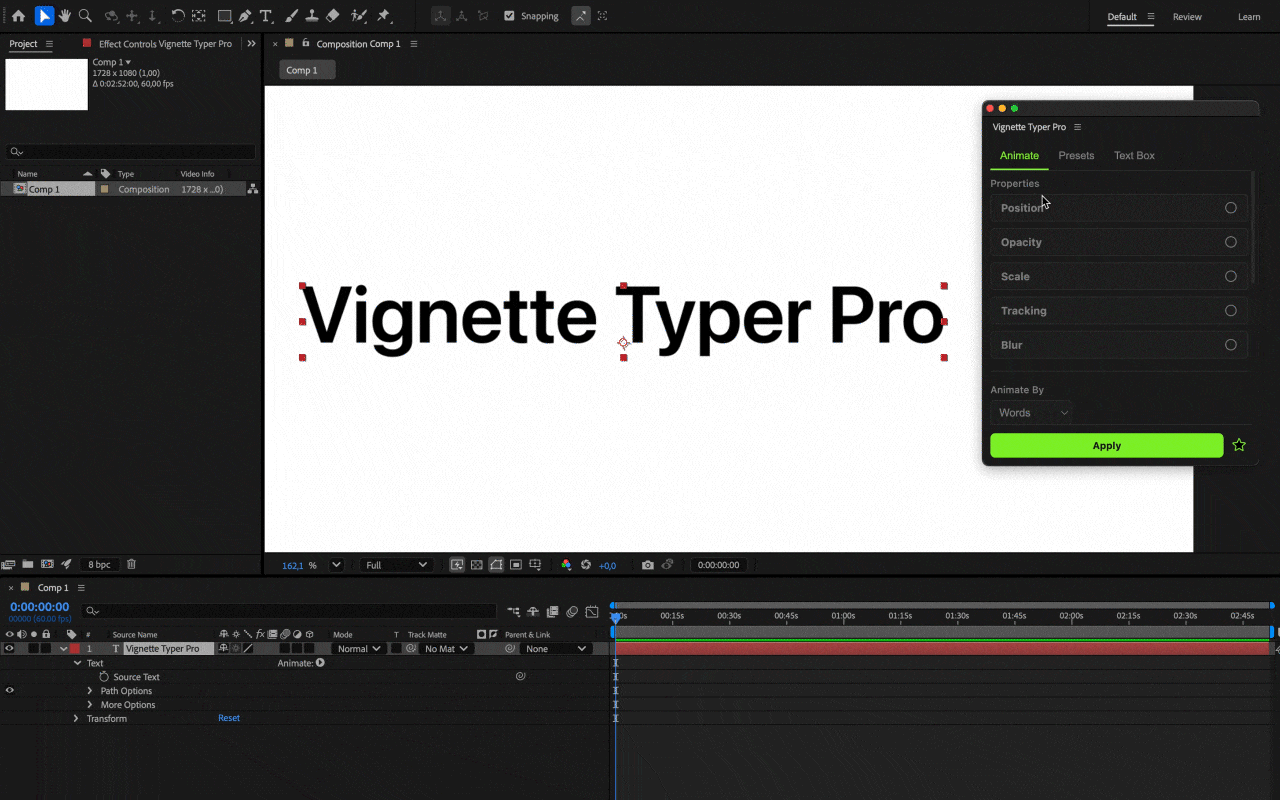1280x800 pixels.
Task: Select the Horizontal Type tool
Action: coord(265,16)
